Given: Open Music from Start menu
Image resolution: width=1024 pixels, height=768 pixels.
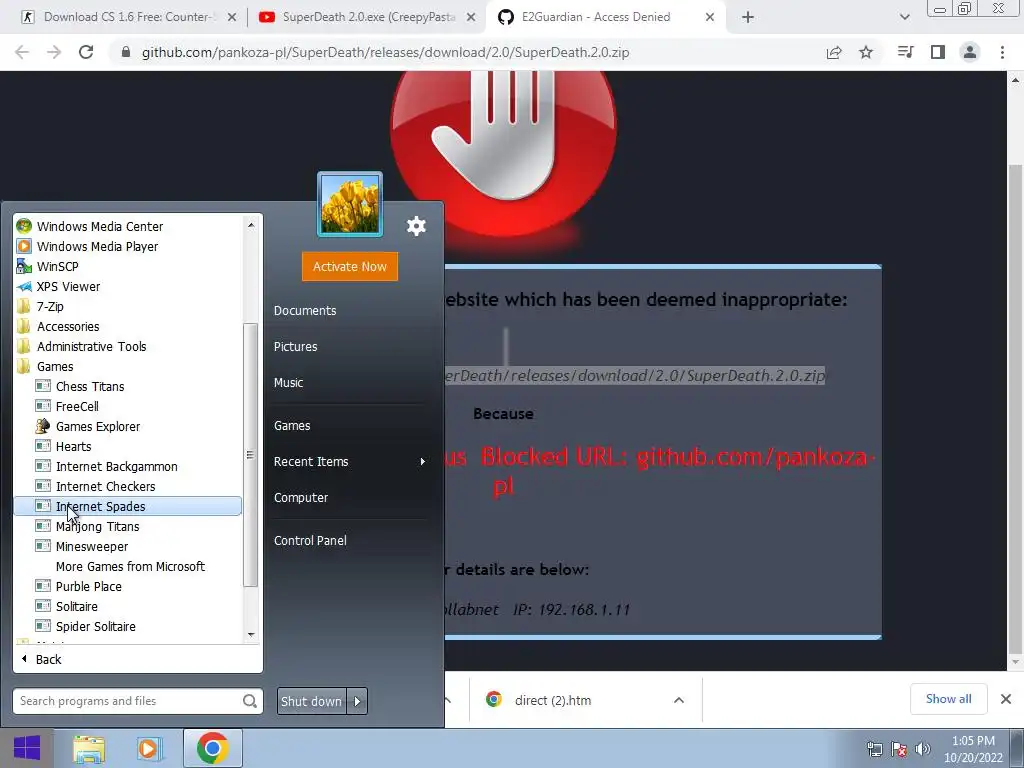Looking at the screenshot, I should point(288,383).
